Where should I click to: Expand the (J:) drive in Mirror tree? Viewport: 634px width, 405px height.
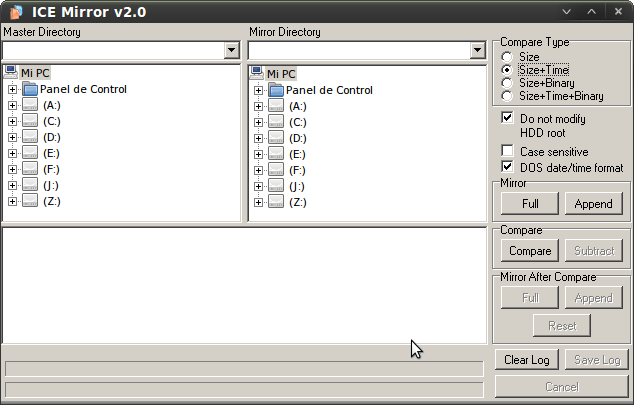[x=258, y=186]
